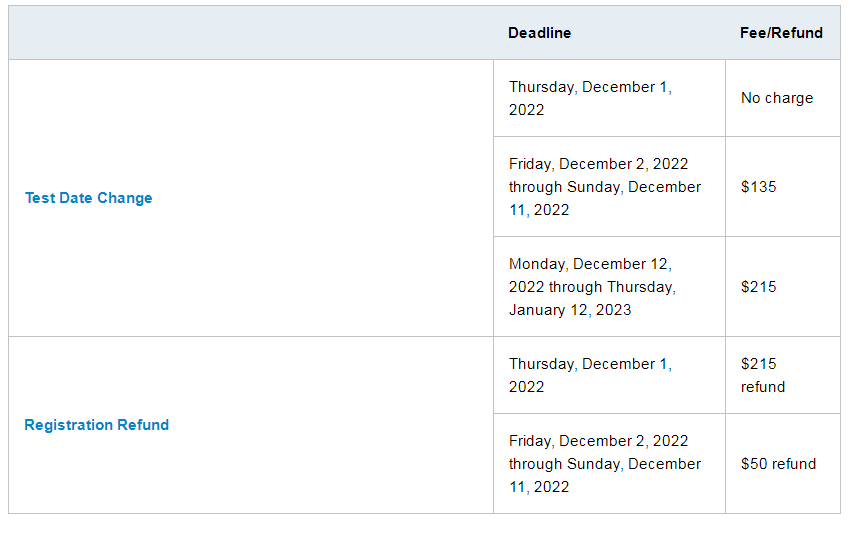Click the Deadline column header
The width and height of the screenshot is (864, 539).
tap(539, 33)
